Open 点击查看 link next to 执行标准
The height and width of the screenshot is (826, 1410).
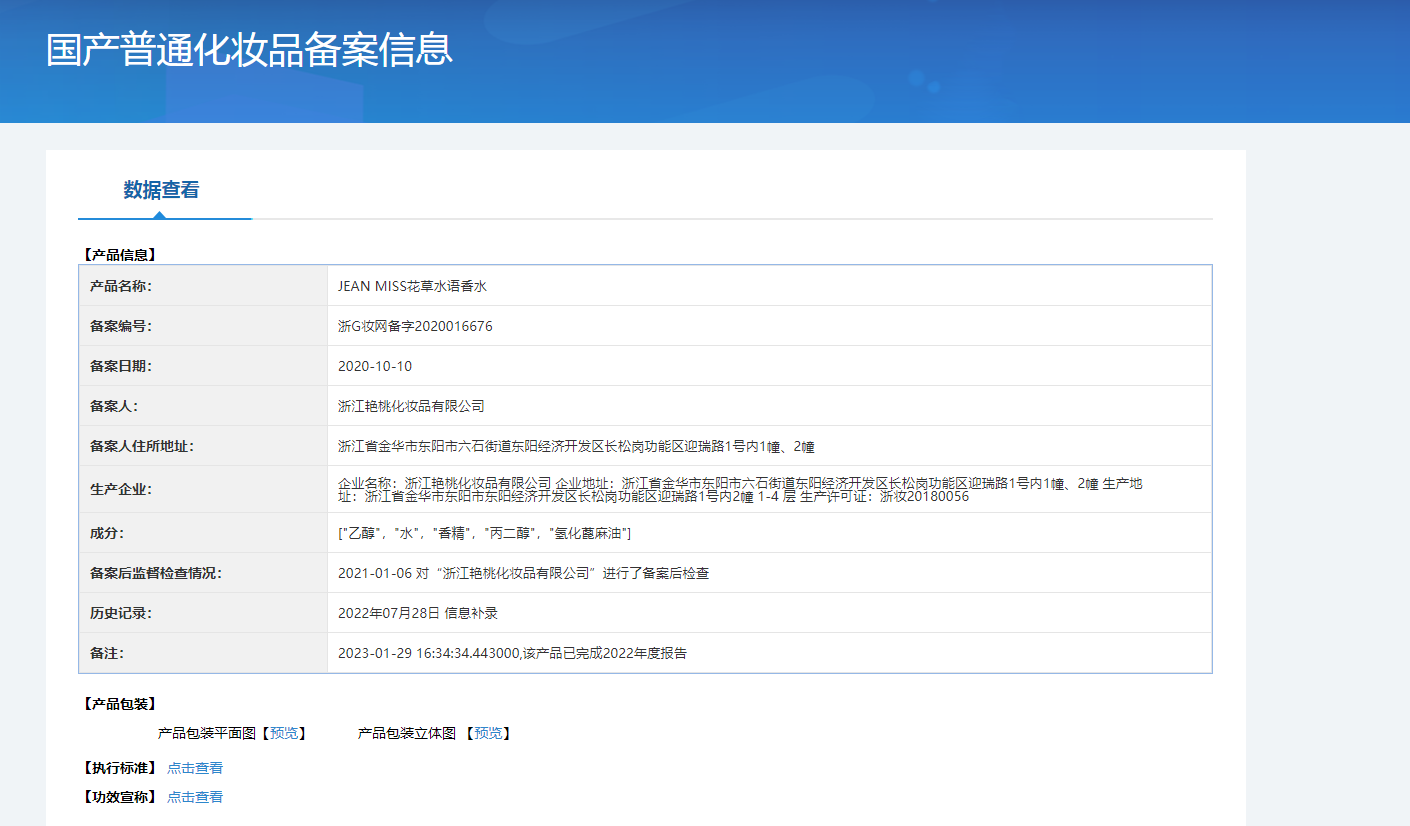click(195, 768)
